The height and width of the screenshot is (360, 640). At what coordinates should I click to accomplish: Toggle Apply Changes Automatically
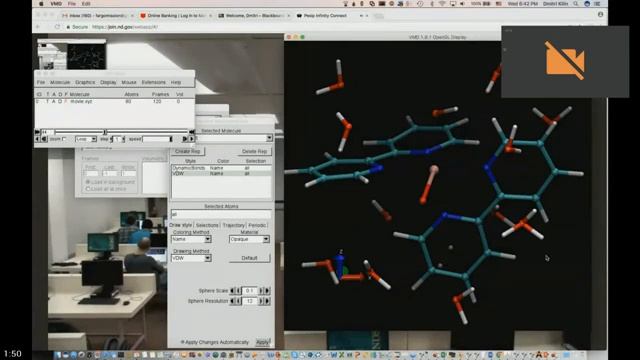[x=215, y=342]
